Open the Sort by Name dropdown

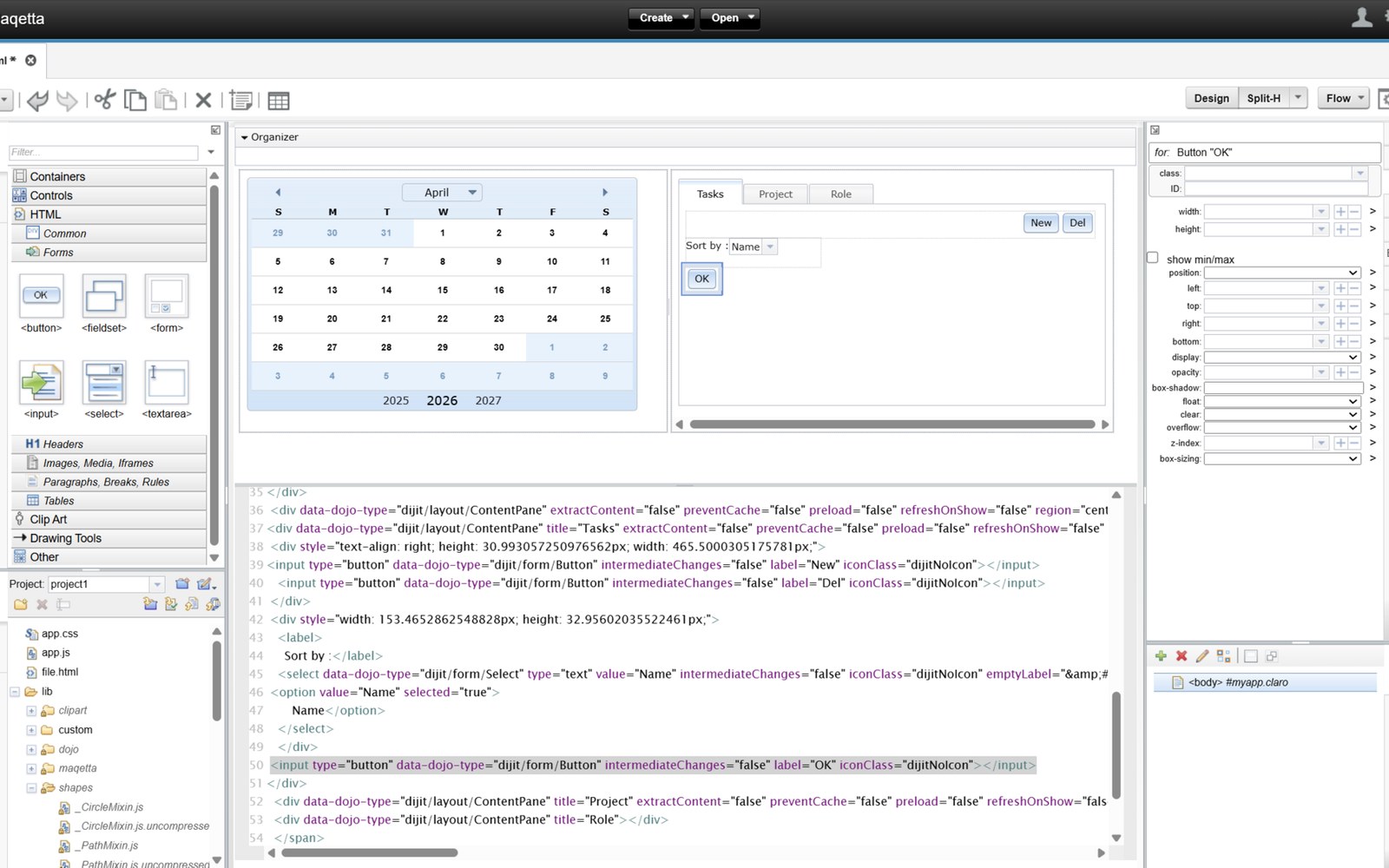click(753, 247)
